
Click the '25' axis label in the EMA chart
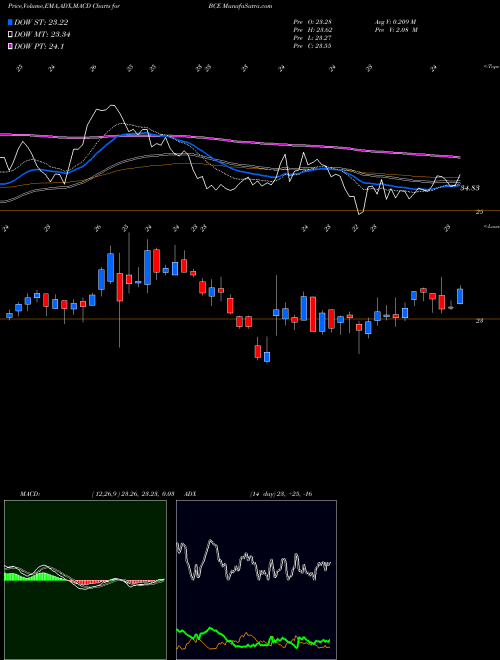click(479, 212)
